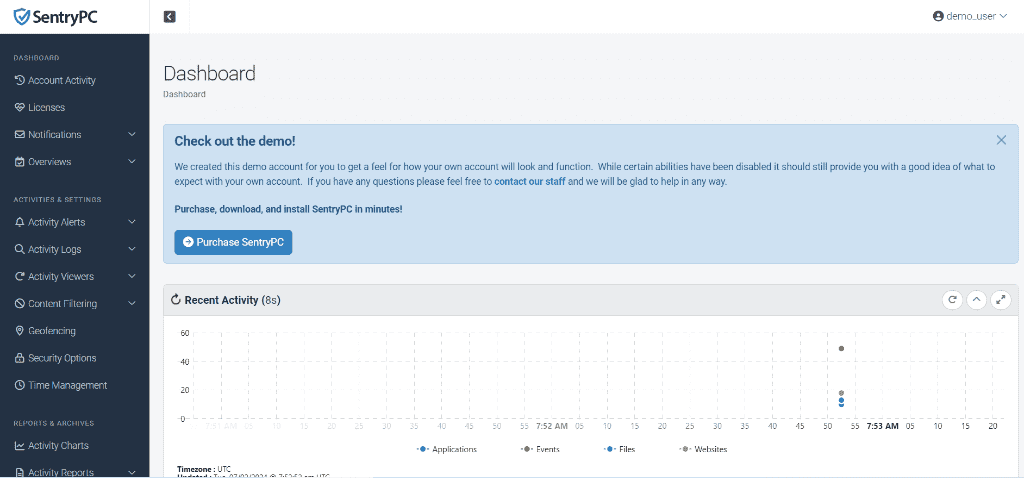The image size is (1024, 478).
Task: Click the SentryPC shield logo
Action: (x=21, y=16)
